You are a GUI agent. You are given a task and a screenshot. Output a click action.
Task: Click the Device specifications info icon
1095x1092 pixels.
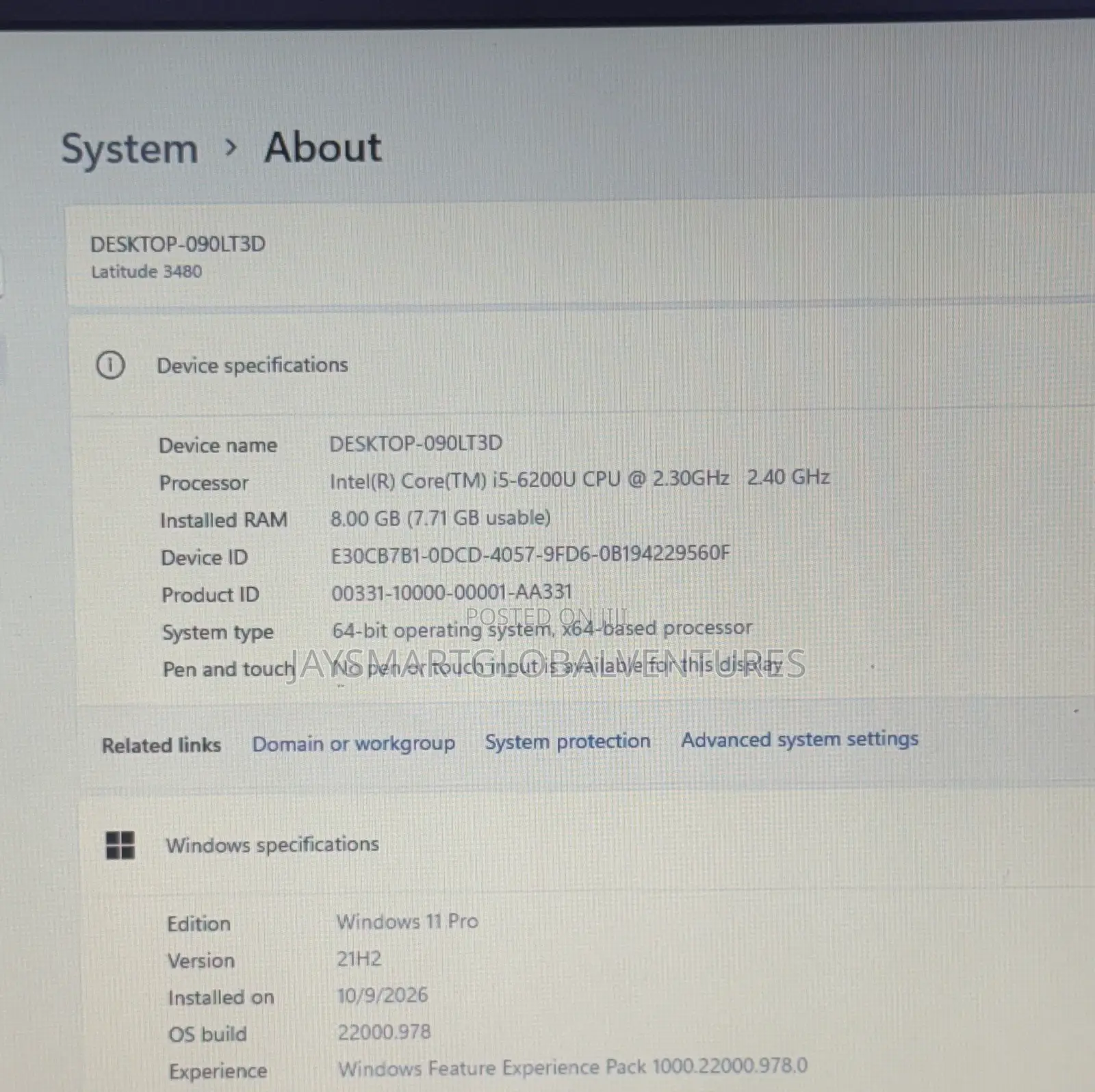110,365
